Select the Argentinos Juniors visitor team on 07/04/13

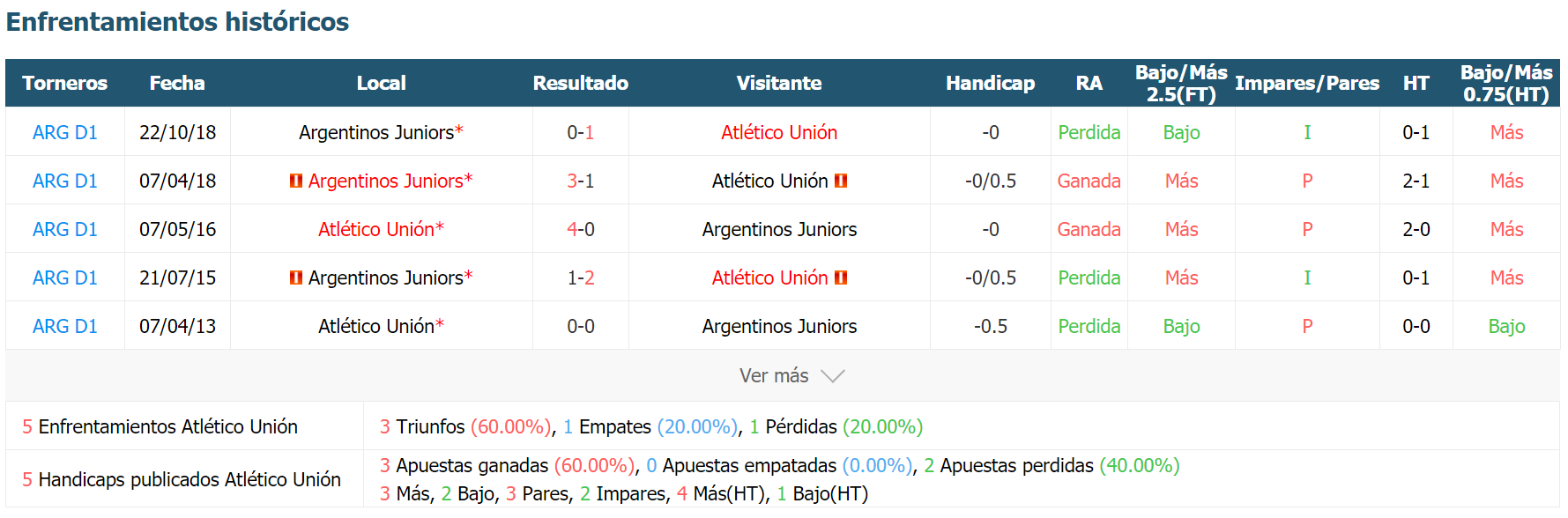(x=779, y=326)
